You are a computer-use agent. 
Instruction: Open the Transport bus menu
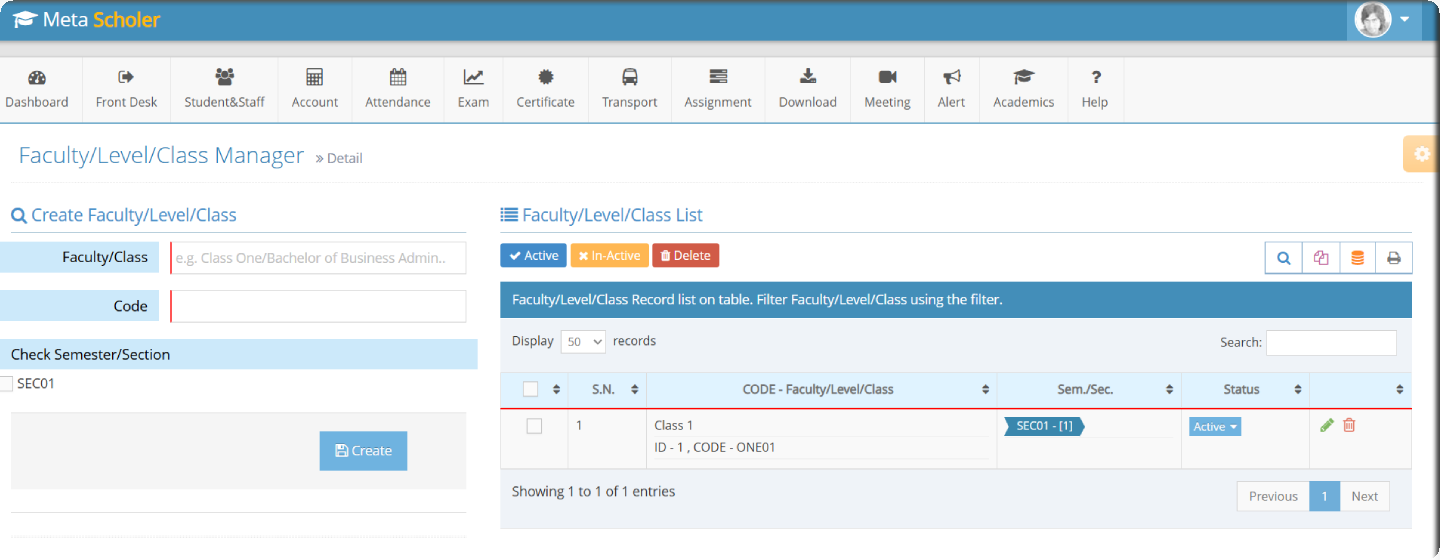629,88
